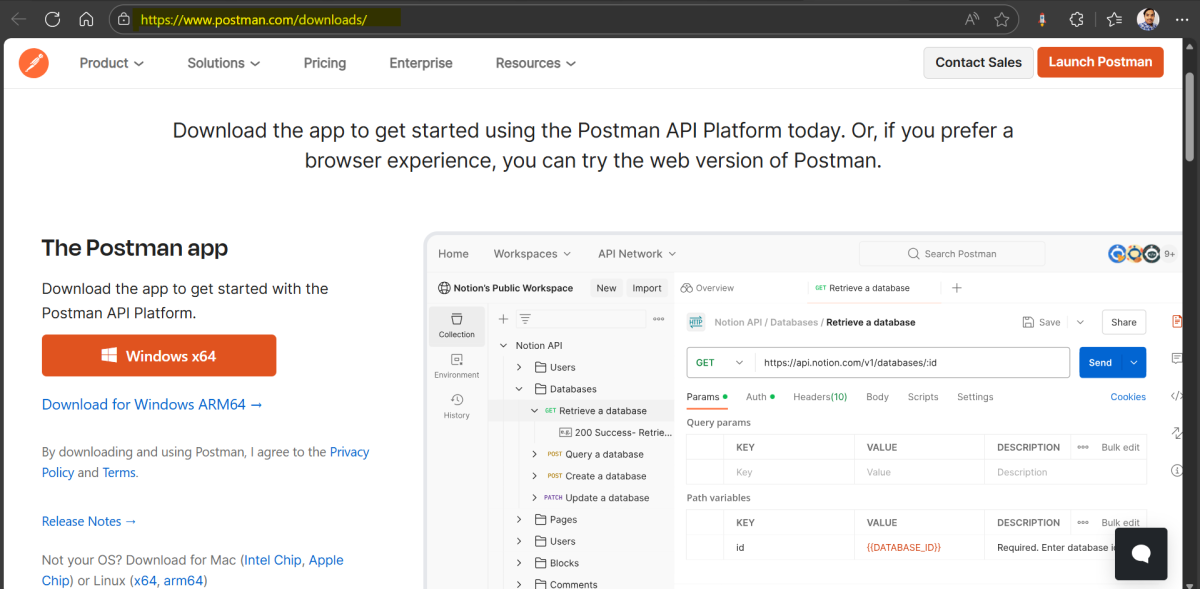Click the rocket extension icon

point(1042,19)
